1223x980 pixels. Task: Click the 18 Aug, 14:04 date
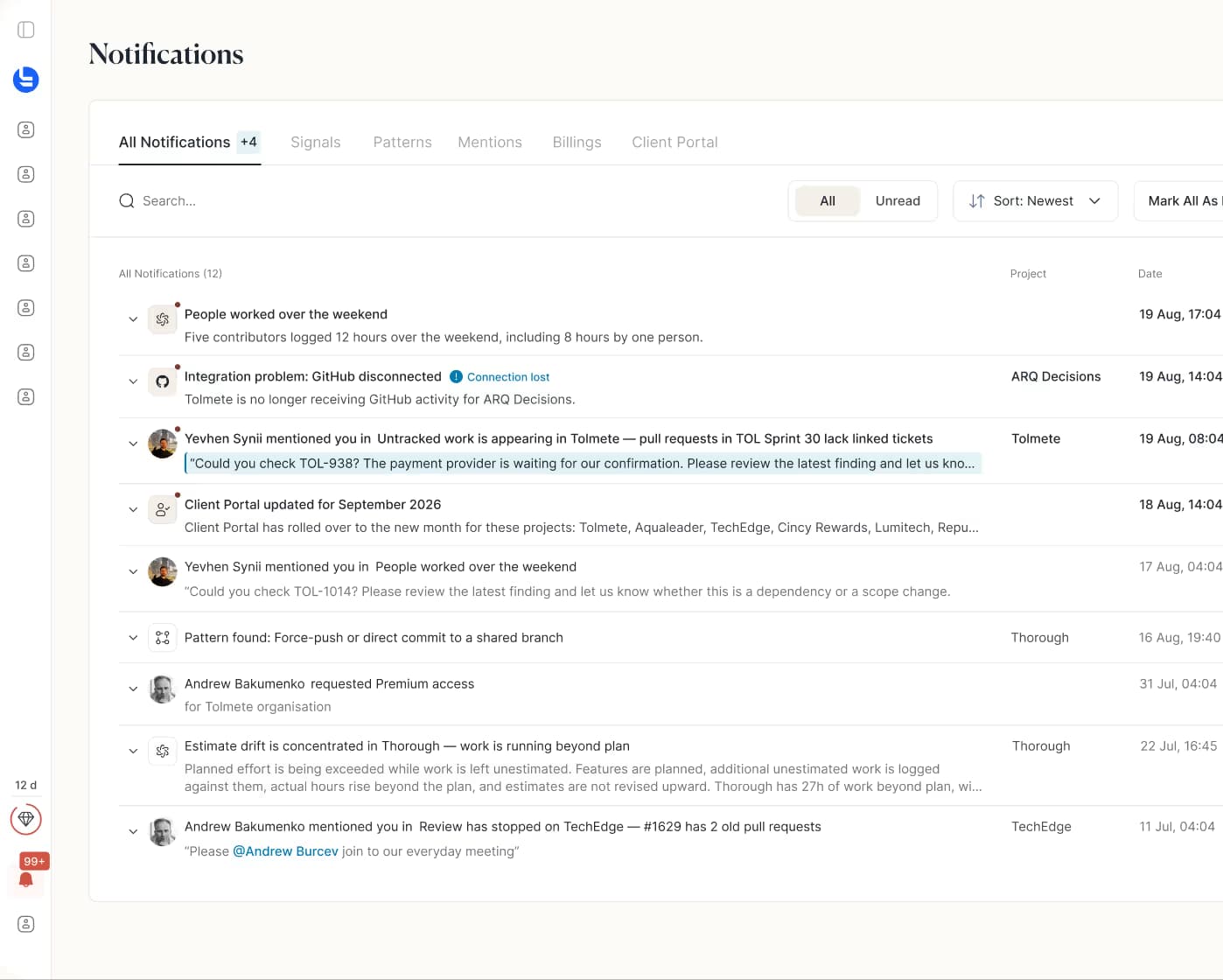pyautogui.click(x=1180, y=505)
